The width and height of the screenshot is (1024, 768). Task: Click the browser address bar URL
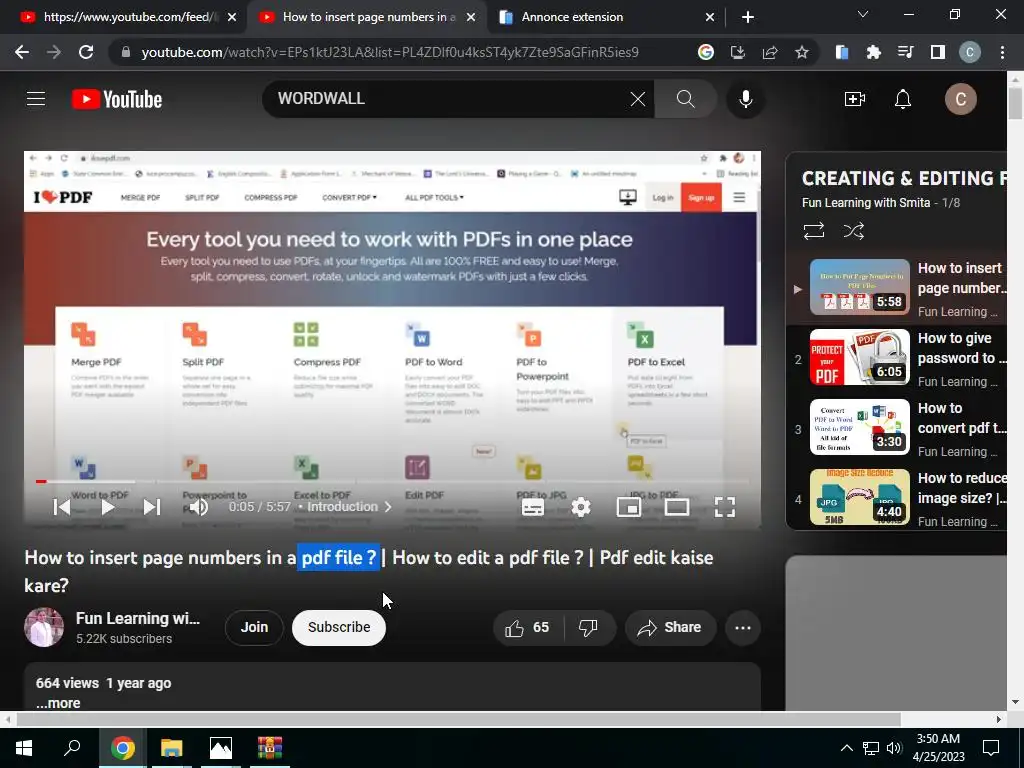pyautogui.click(x=390, y=52)
